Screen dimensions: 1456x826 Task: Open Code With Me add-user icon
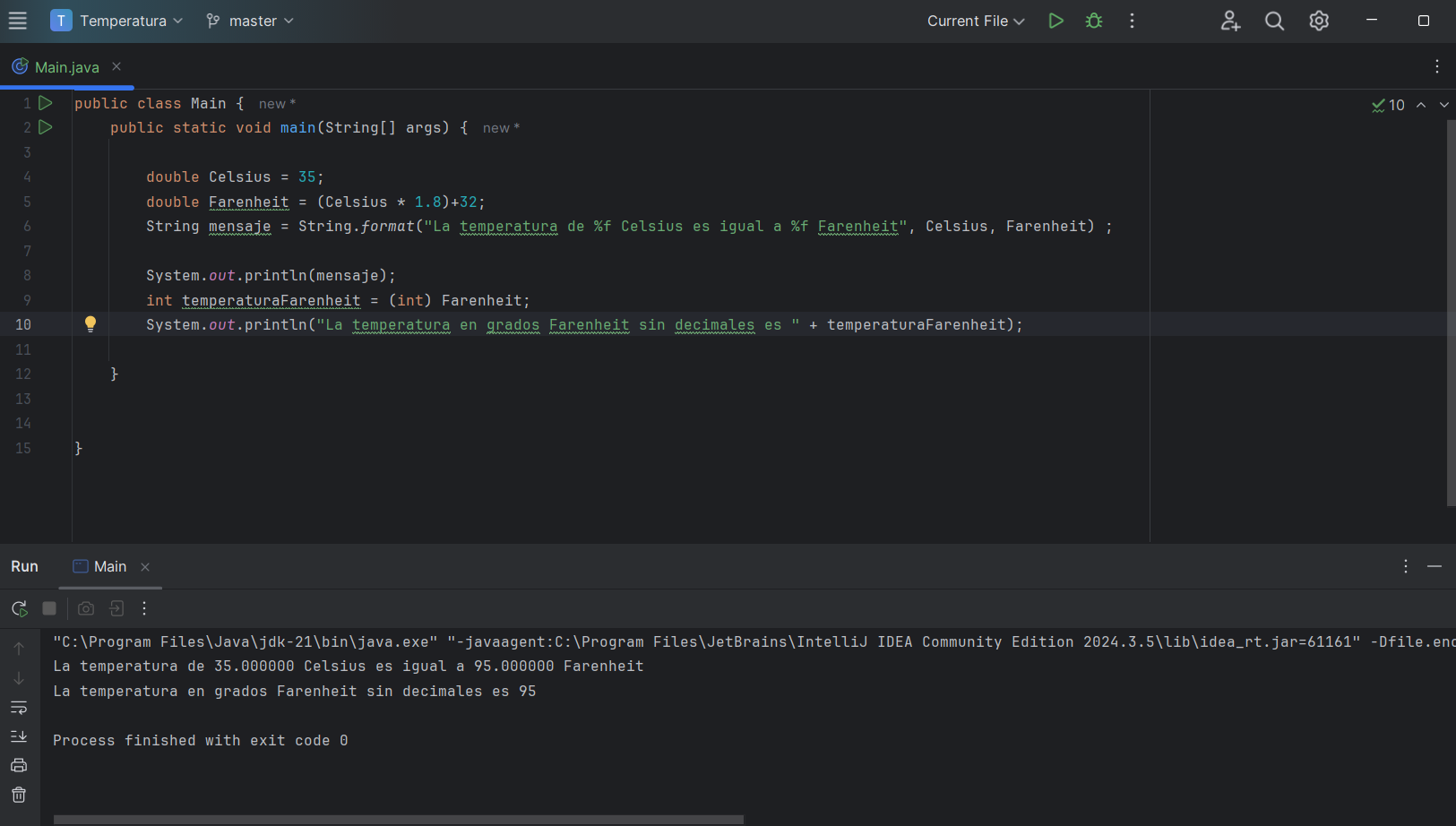click(x=1230, y=21)
